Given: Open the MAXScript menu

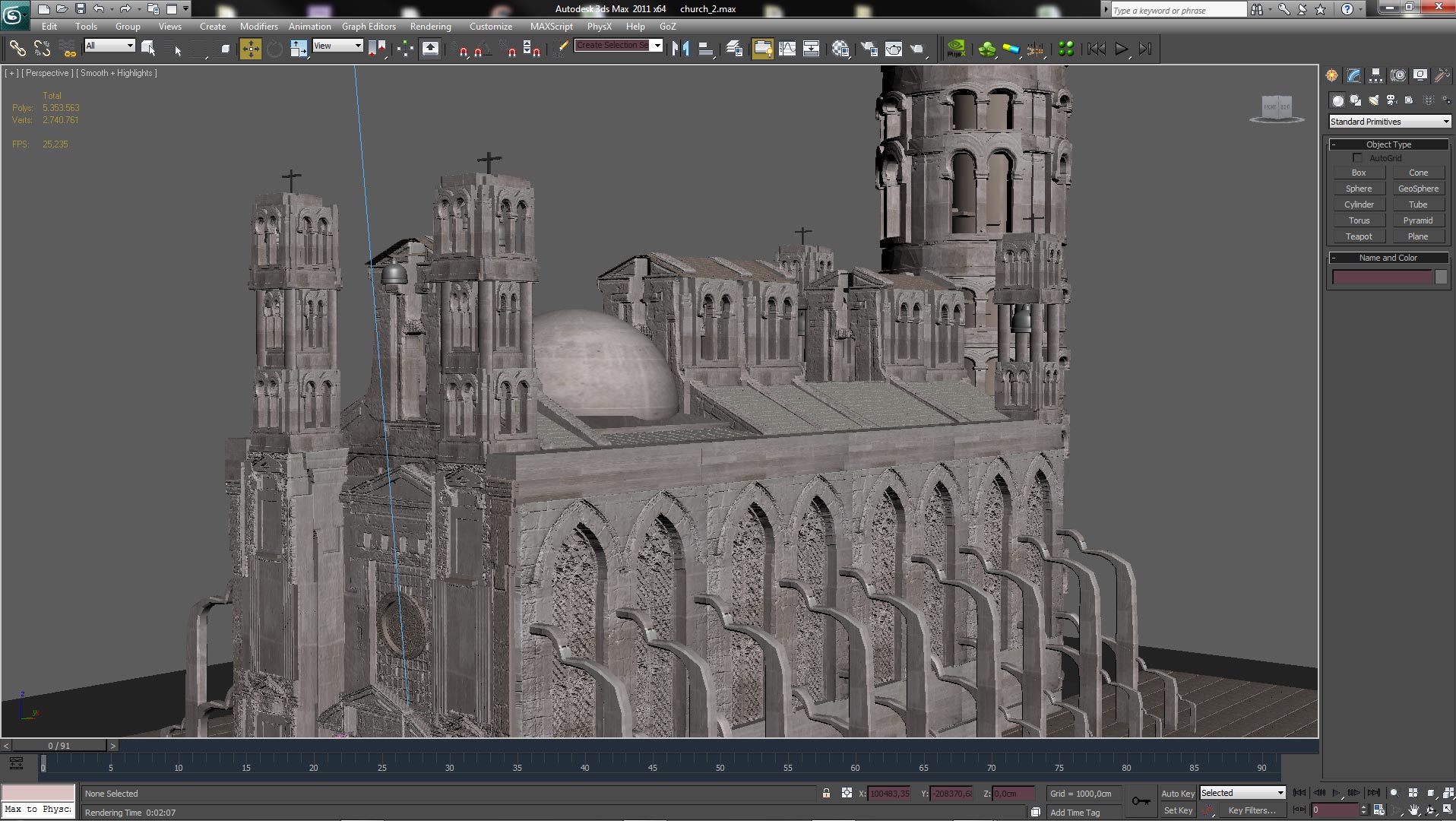Looking at the screenshot, I should tap(552, 27).
